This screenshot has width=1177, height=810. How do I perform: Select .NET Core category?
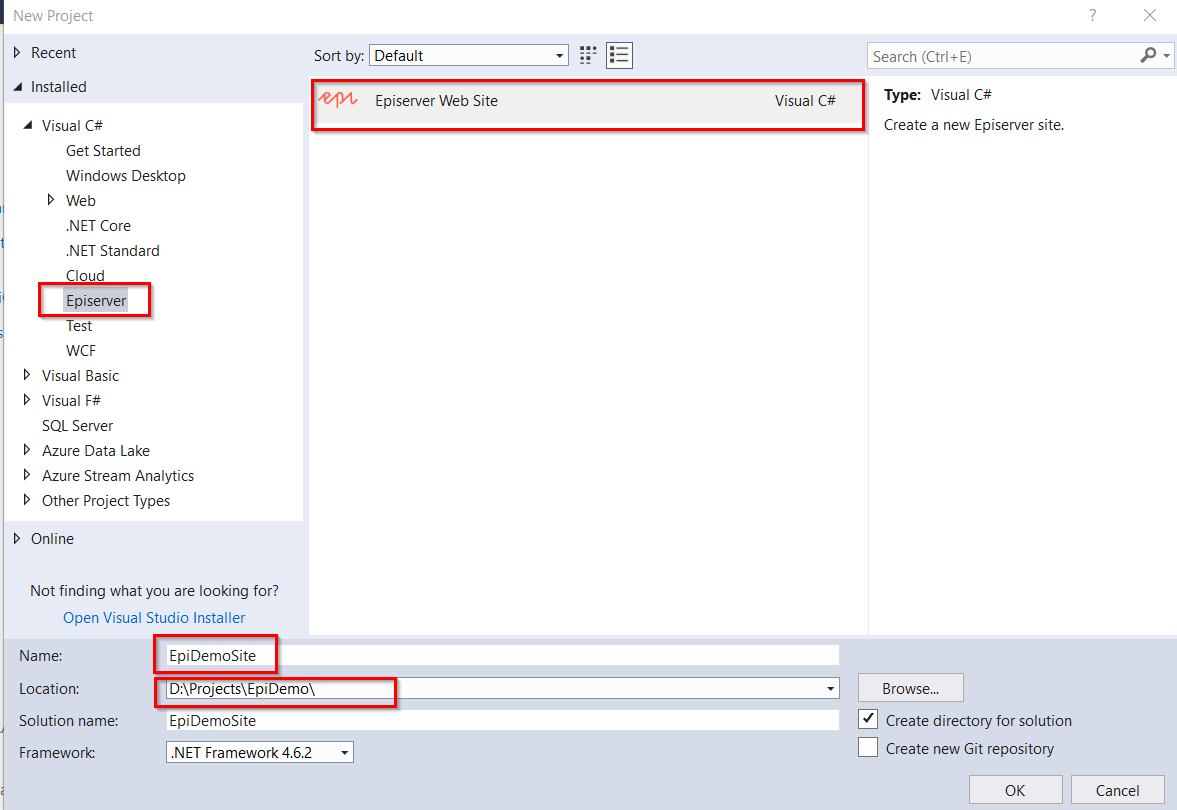pos(98,226)
